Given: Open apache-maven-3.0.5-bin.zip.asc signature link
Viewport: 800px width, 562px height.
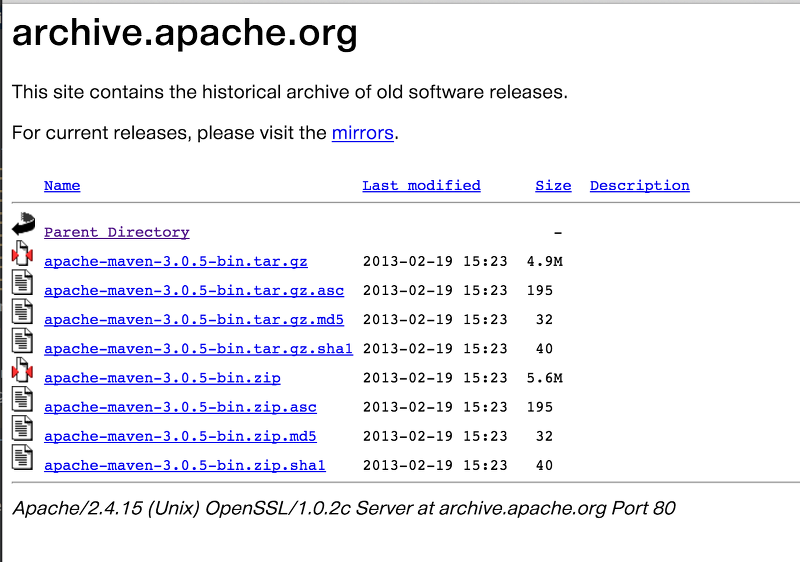Looking at the screenshot, I should (x=180, y=407).
